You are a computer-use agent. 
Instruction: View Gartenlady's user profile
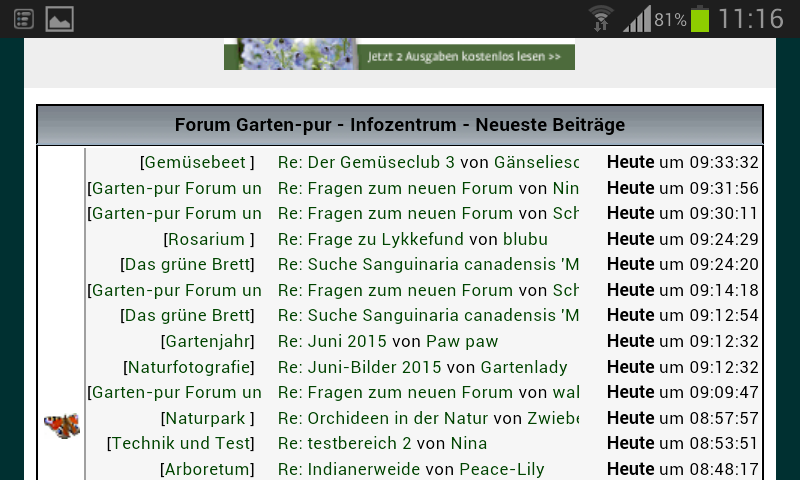(516, 367)
